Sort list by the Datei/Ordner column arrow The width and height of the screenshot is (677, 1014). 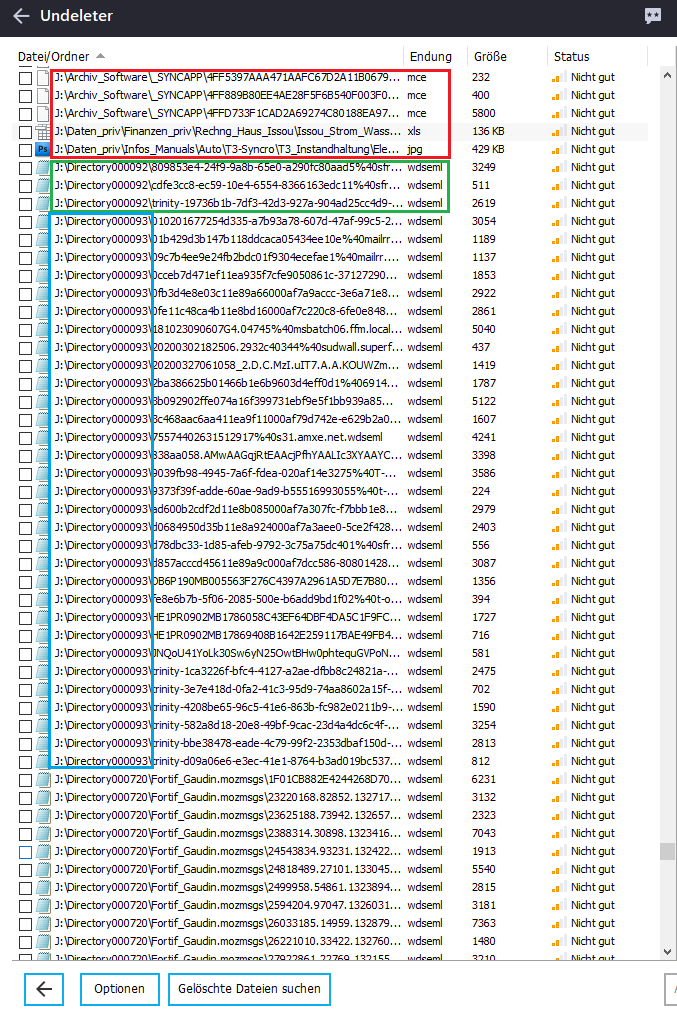coord(100,56)
